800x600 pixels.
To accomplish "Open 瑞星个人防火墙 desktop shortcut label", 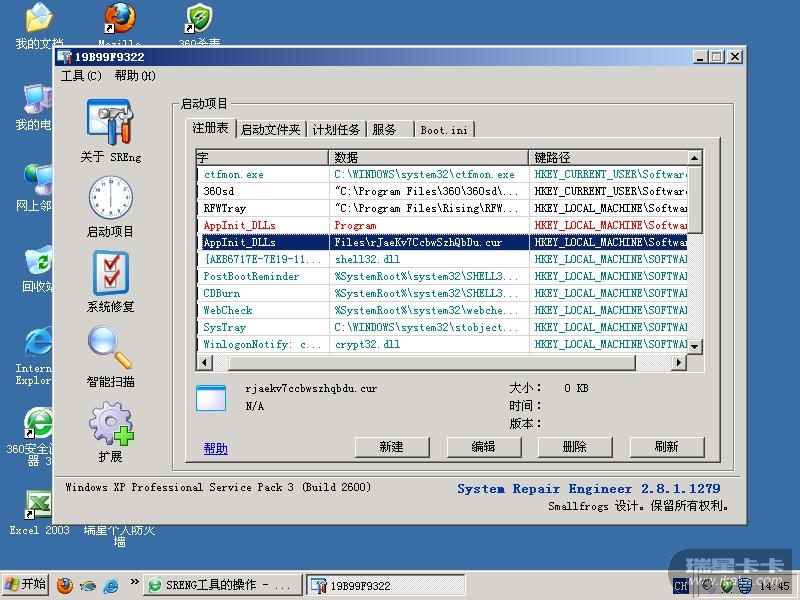I will 119,535.
